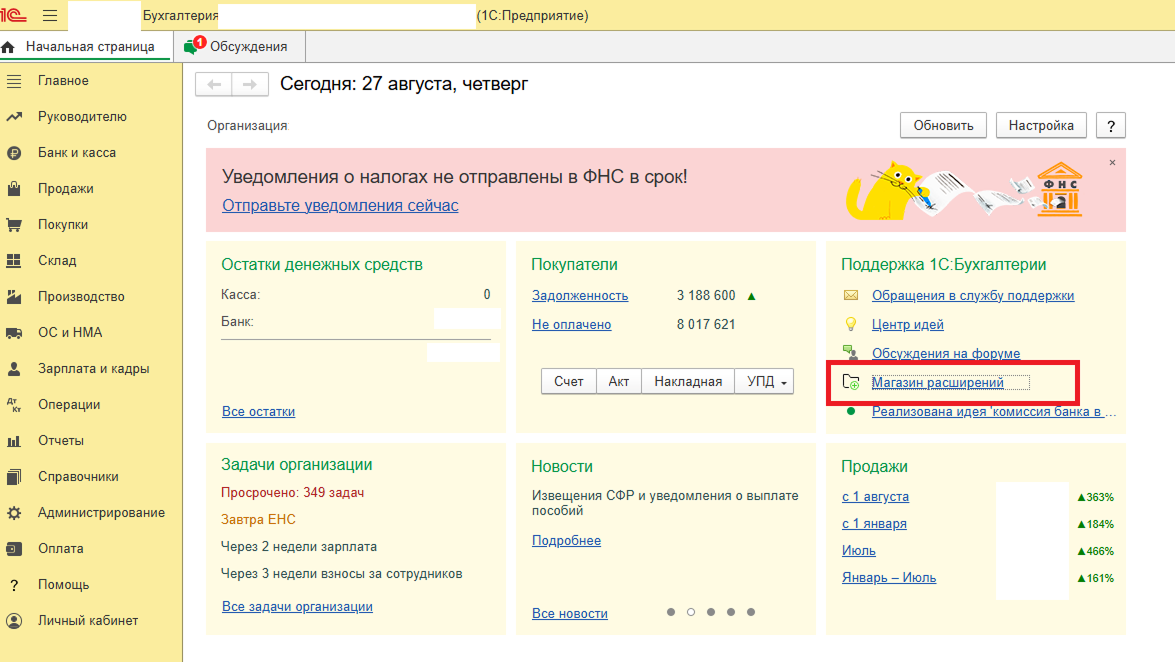Open the Магазин расширений link
Viewport: 1175px width, 662px height.
937,382
